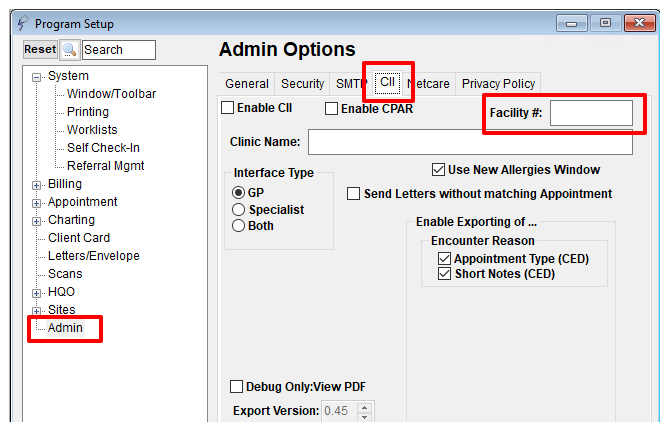Expand the HQO tree node
The height and width of the screenshot is (431, 667).
point(37,294)
